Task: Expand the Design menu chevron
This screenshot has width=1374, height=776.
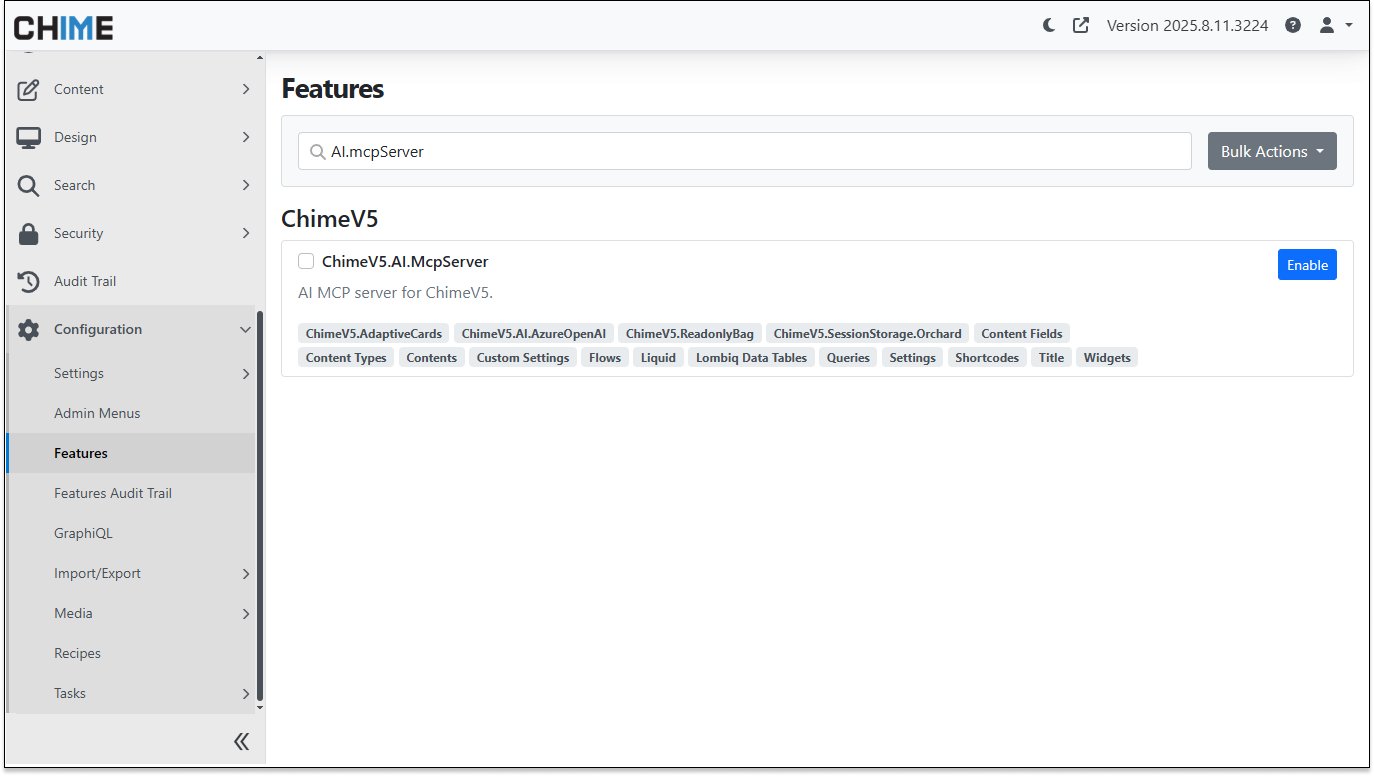Action: tap(246, 137)
